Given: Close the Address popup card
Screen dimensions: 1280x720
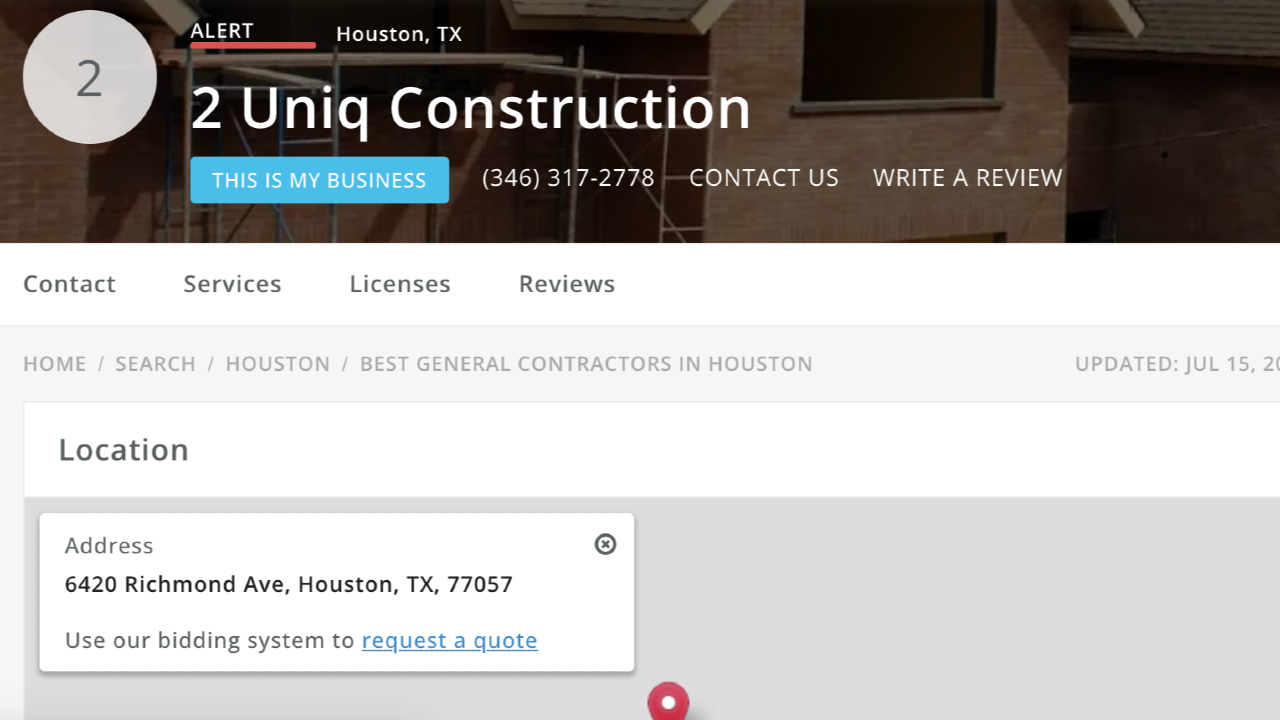Looking at the screenshot, I should 605,544.
